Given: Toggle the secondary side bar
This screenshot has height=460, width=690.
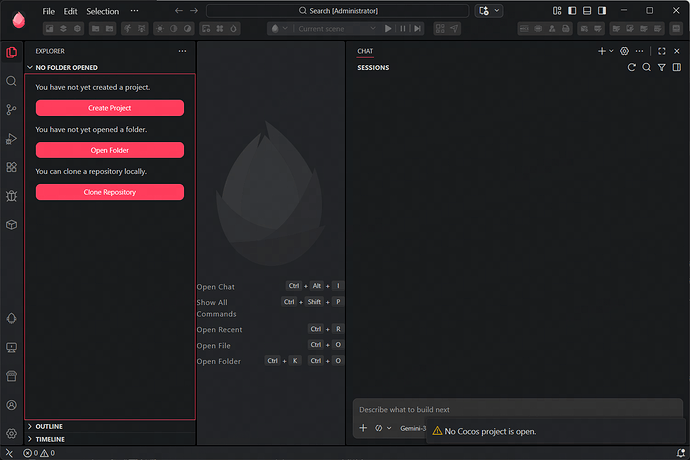Looking at the screenshot, I should point(602,11).
